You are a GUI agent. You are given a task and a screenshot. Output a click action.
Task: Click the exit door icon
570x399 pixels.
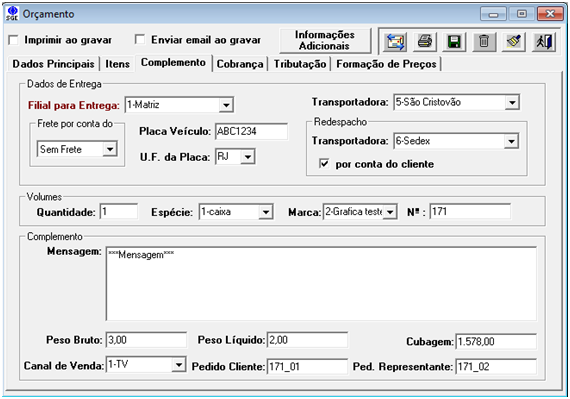point(543,41)
